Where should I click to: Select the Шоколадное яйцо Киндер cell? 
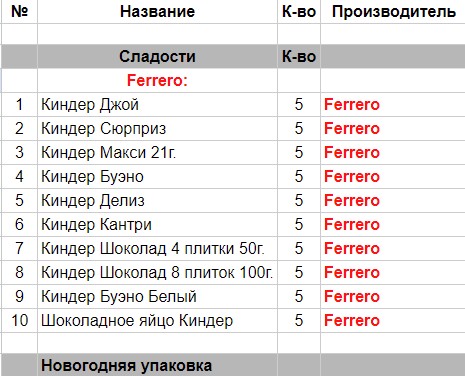click(157, 320)
